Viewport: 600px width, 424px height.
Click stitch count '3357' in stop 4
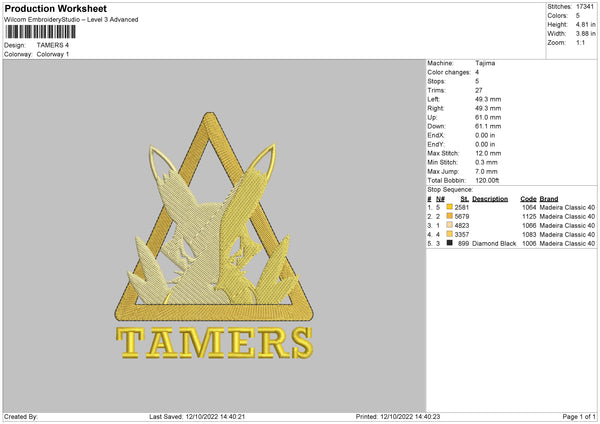pos(462,235)
